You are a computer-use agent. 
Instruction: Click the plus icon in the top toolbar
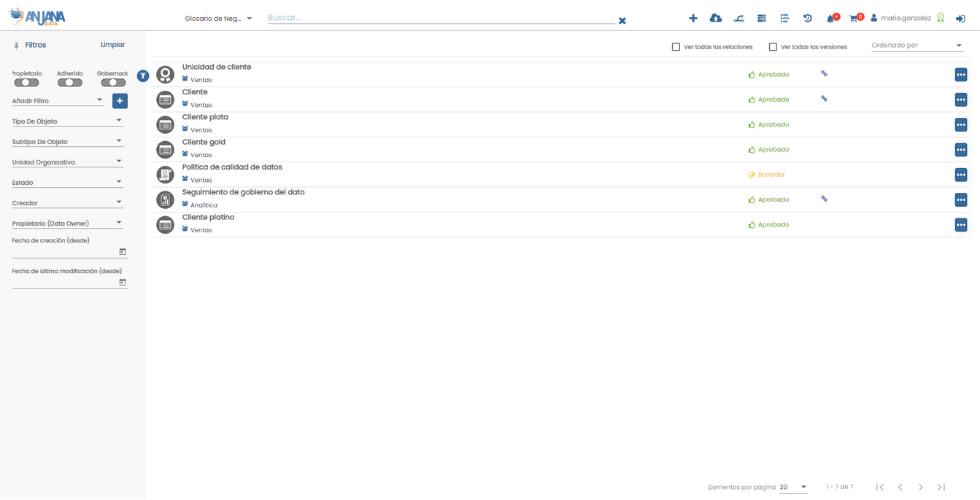click(x=693, y=18)
